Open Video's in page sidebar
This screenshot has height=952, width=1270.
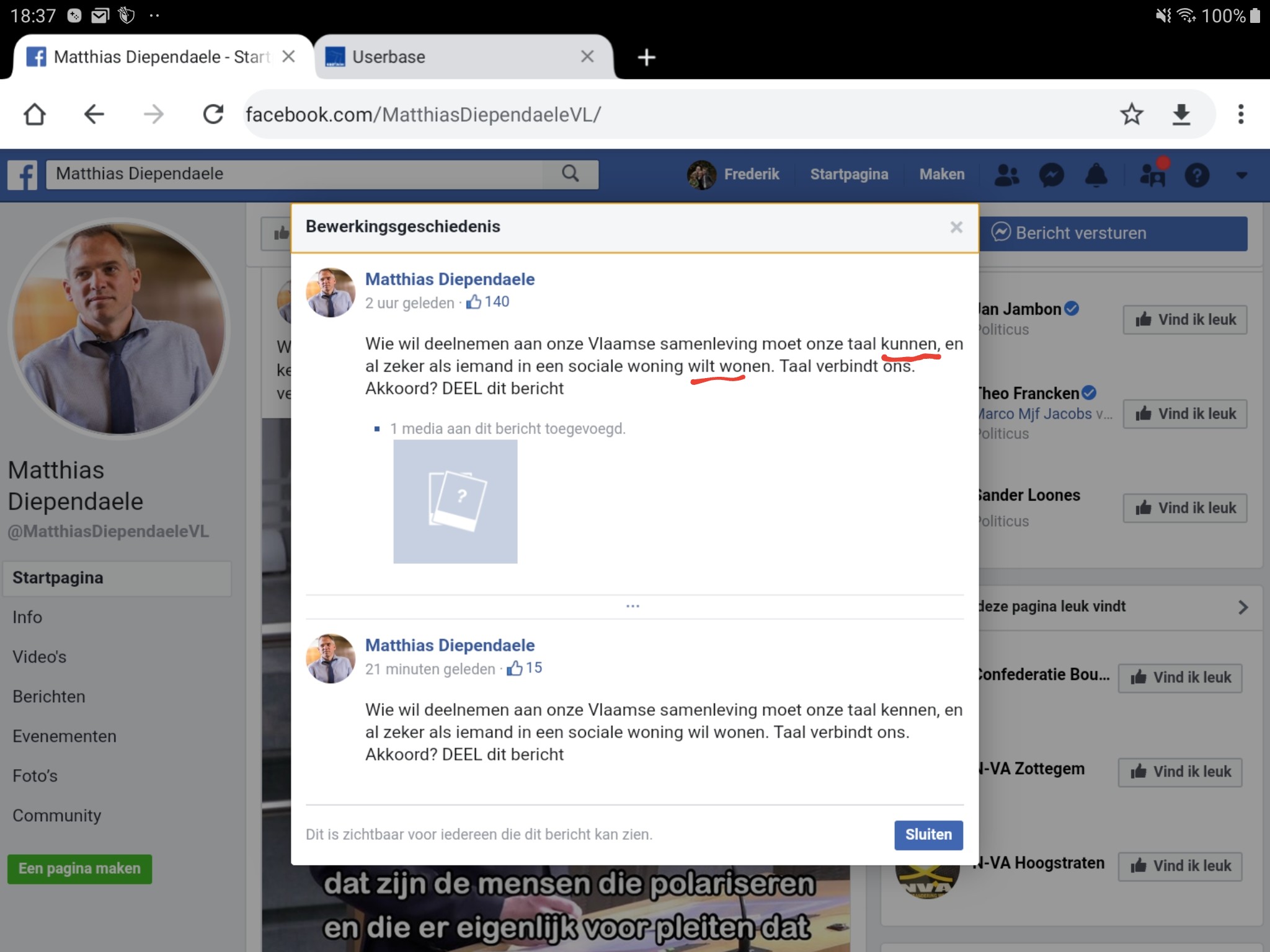(39, 657)
